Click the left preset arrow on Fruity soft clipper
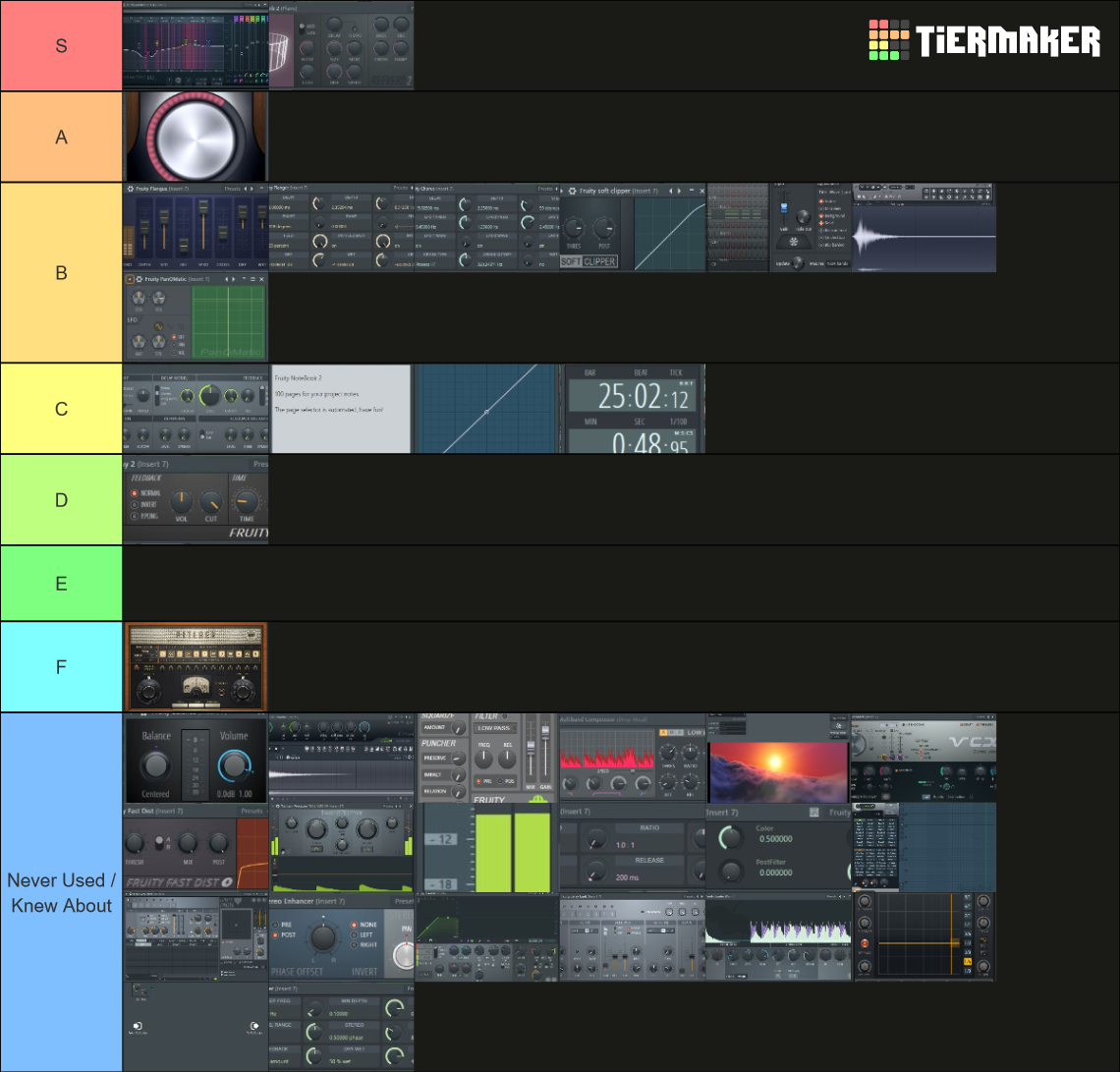Viewport: 1120px width, 1072px height. (x=671, y=191)
